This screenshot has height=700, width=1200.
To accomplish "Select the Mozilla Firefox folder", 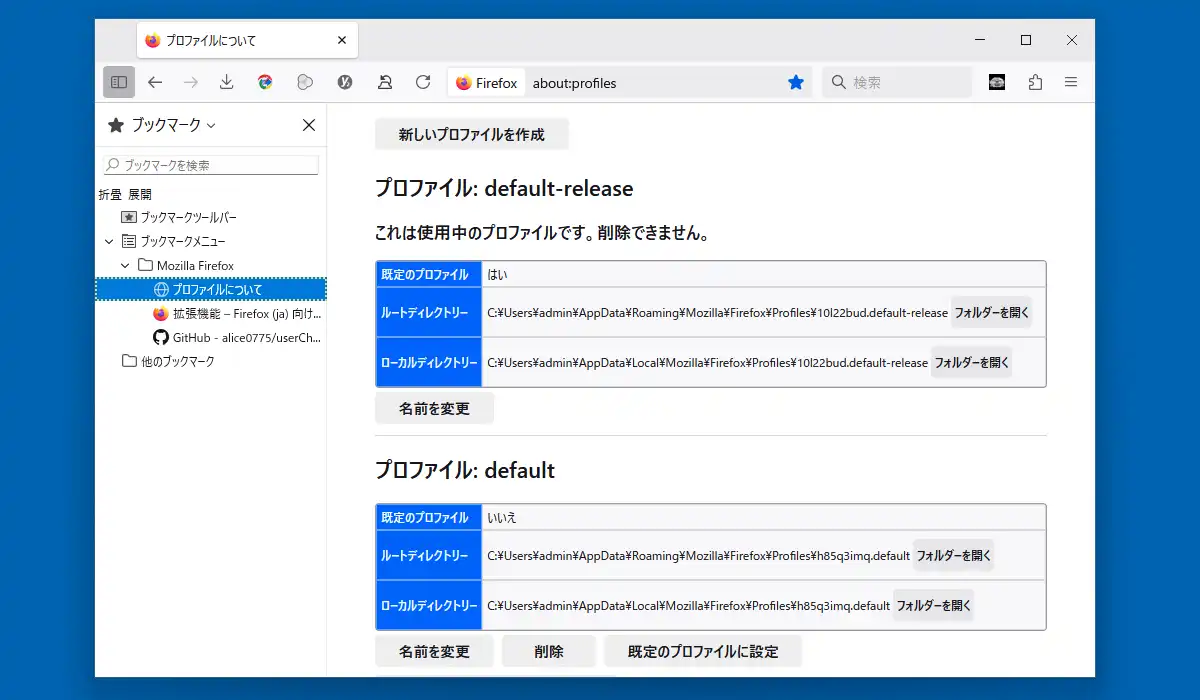I will 186,265.
